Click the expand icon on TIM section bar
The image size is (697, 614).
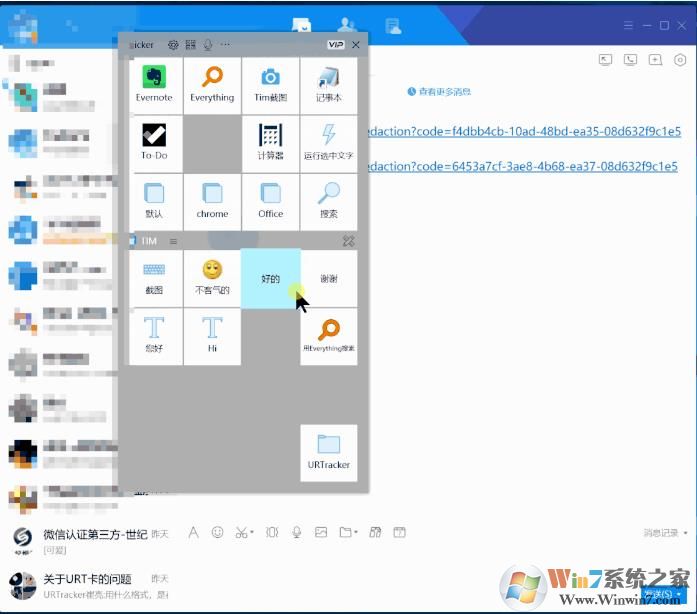(348, 241)
